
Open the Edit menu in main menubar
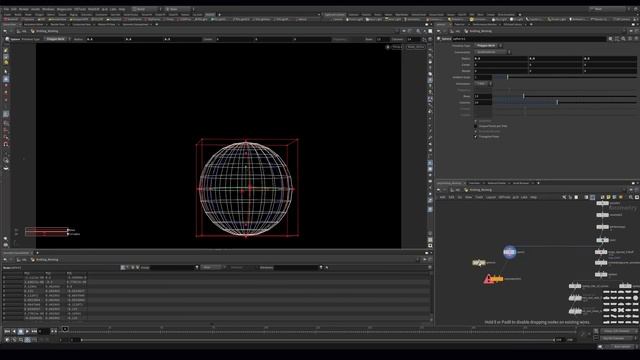click(x=14, y=9)
